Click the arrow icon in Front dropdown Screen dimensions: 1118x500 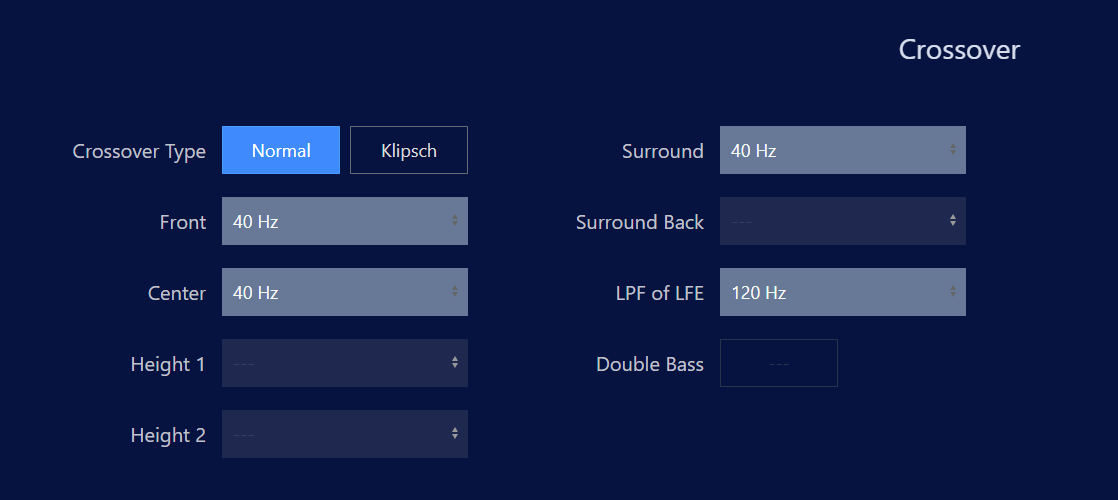coord(455,221)
